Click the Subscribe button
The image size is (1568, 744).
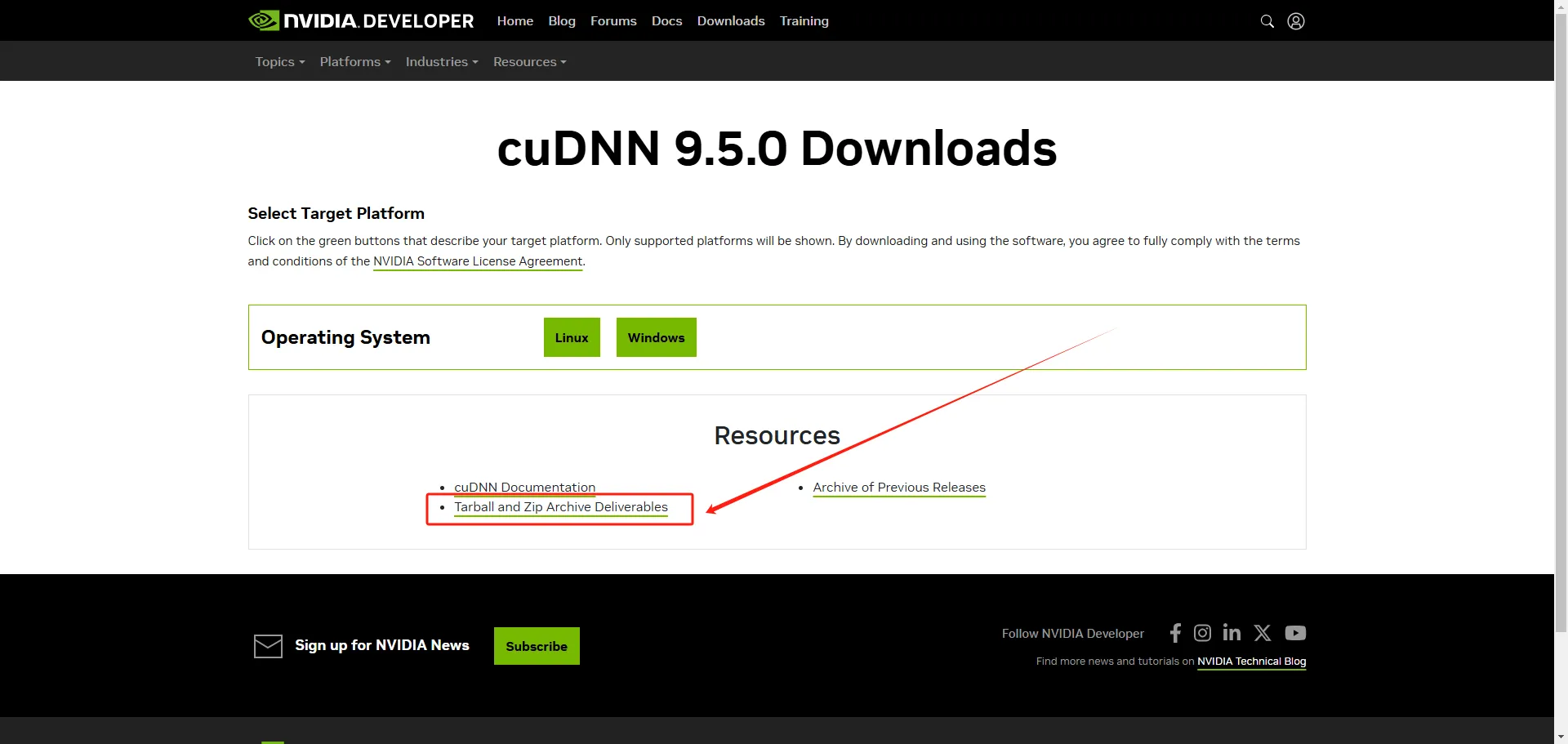point(537,646)
